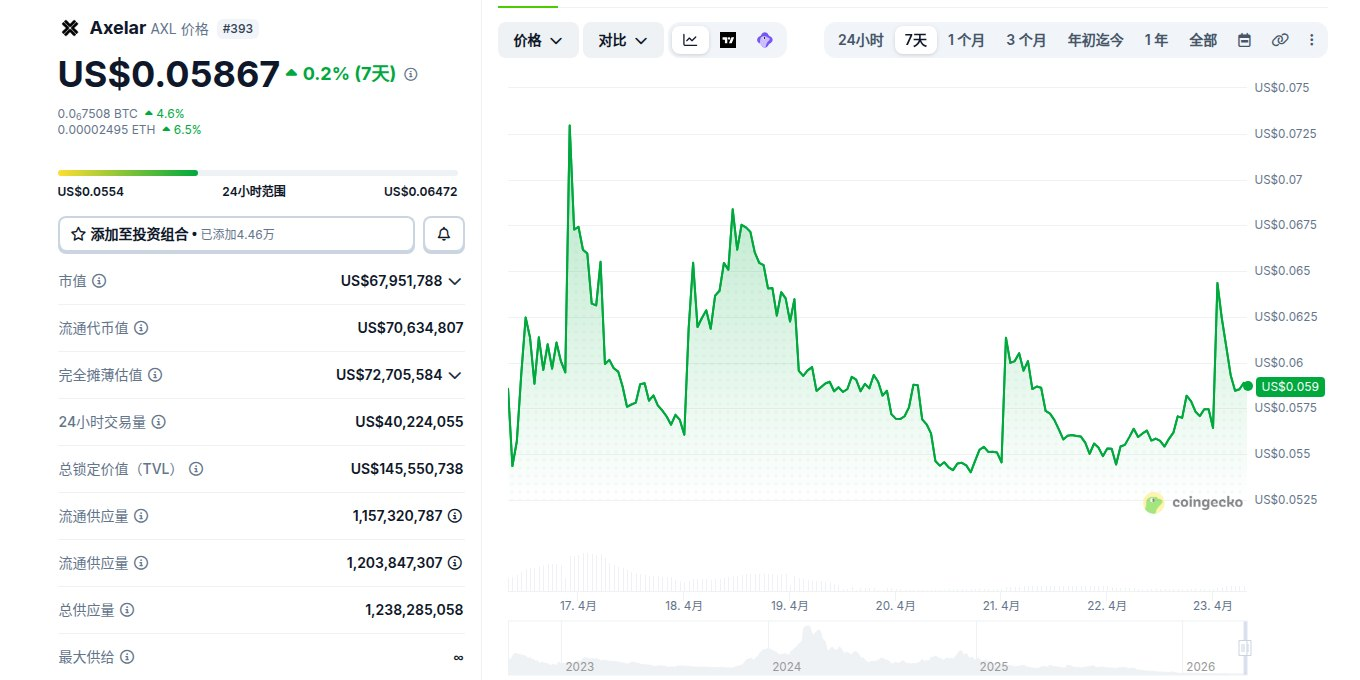This screenshot has height=680, width=1360.
Task: Expand the 完全摊薄估值 value chevron
Action: pos(455,375)
